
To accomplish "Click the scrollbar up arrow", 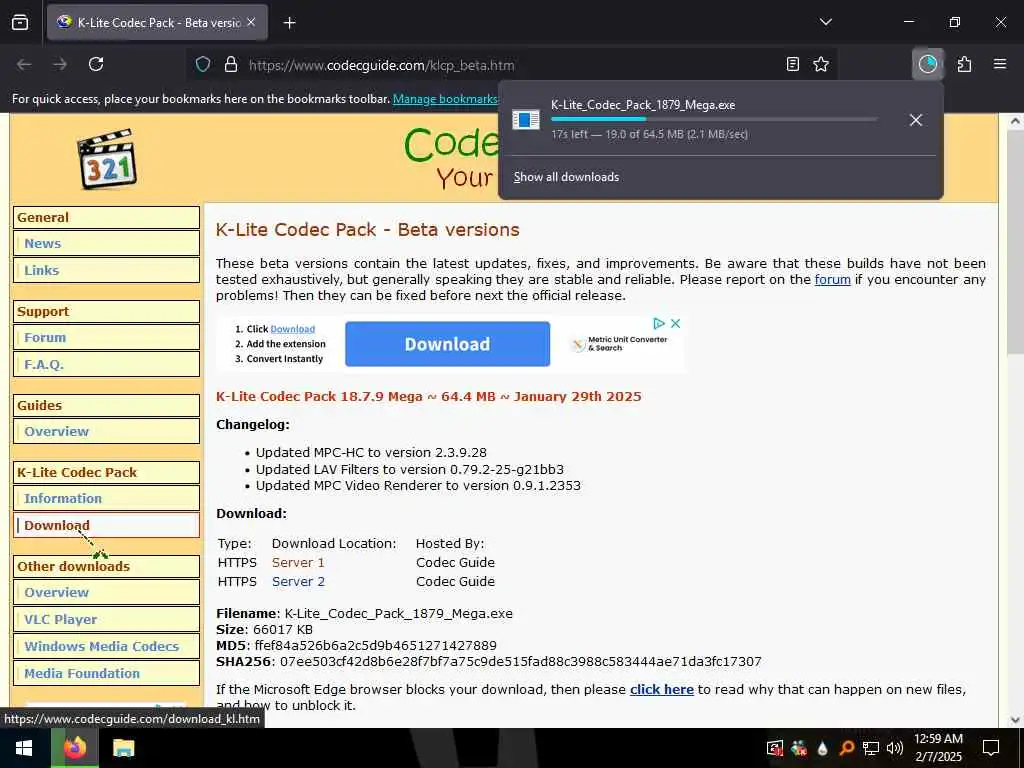I will [1016, 121].
